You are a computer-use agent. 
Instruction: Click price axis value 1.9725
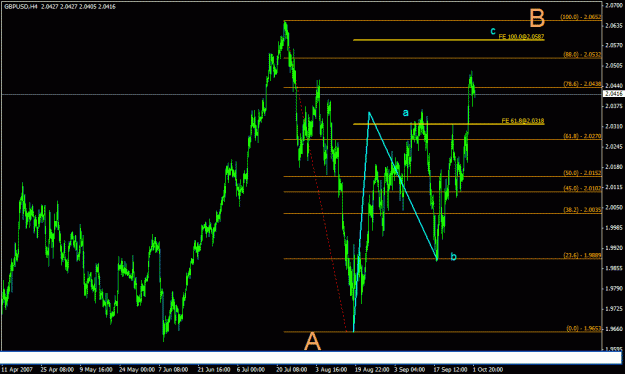coord(614,309)
